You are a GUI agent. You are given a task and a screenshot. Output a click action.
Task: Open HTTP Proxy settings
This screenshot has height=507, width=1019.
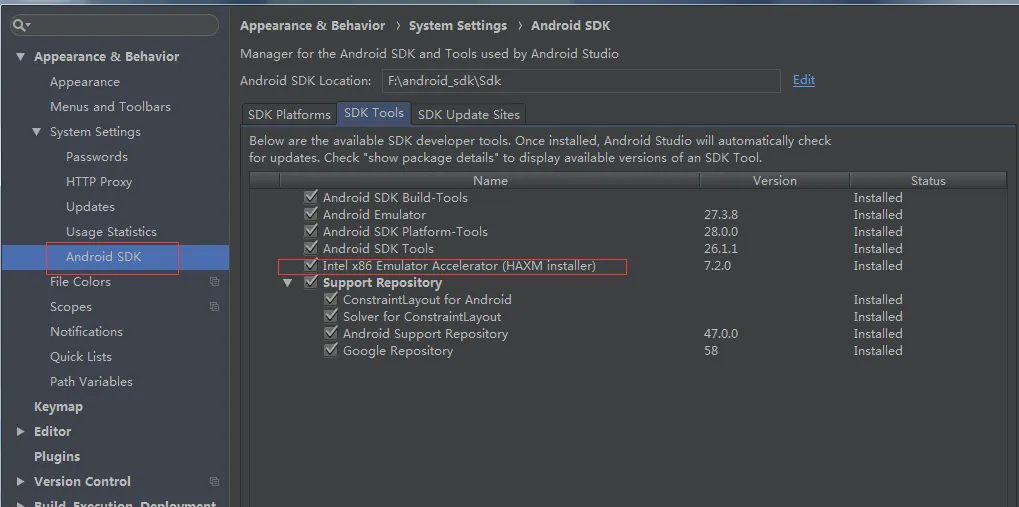point(99,182)
